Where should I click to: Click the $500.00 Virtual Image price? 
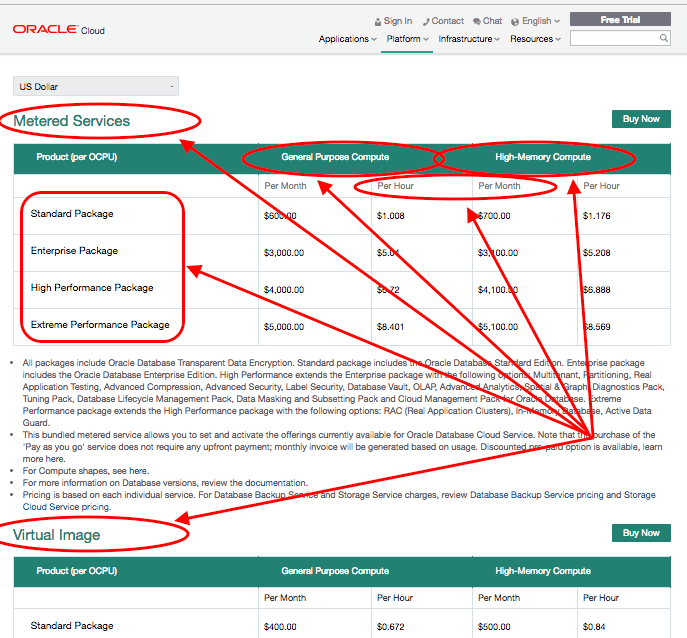click(x=494, y=627)
